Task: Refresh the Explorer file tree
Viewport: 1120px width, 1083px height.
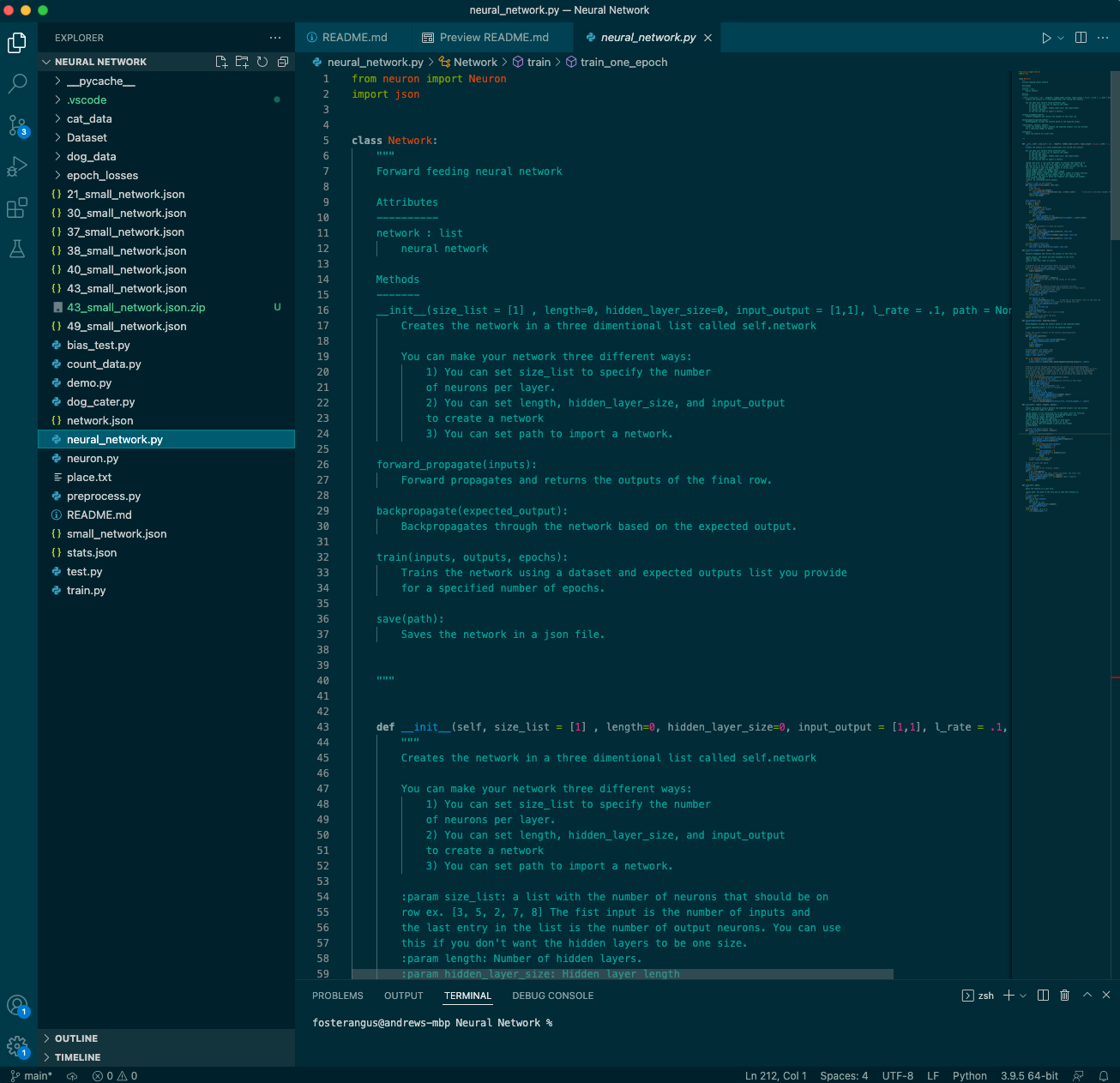Action: point(262,62)
